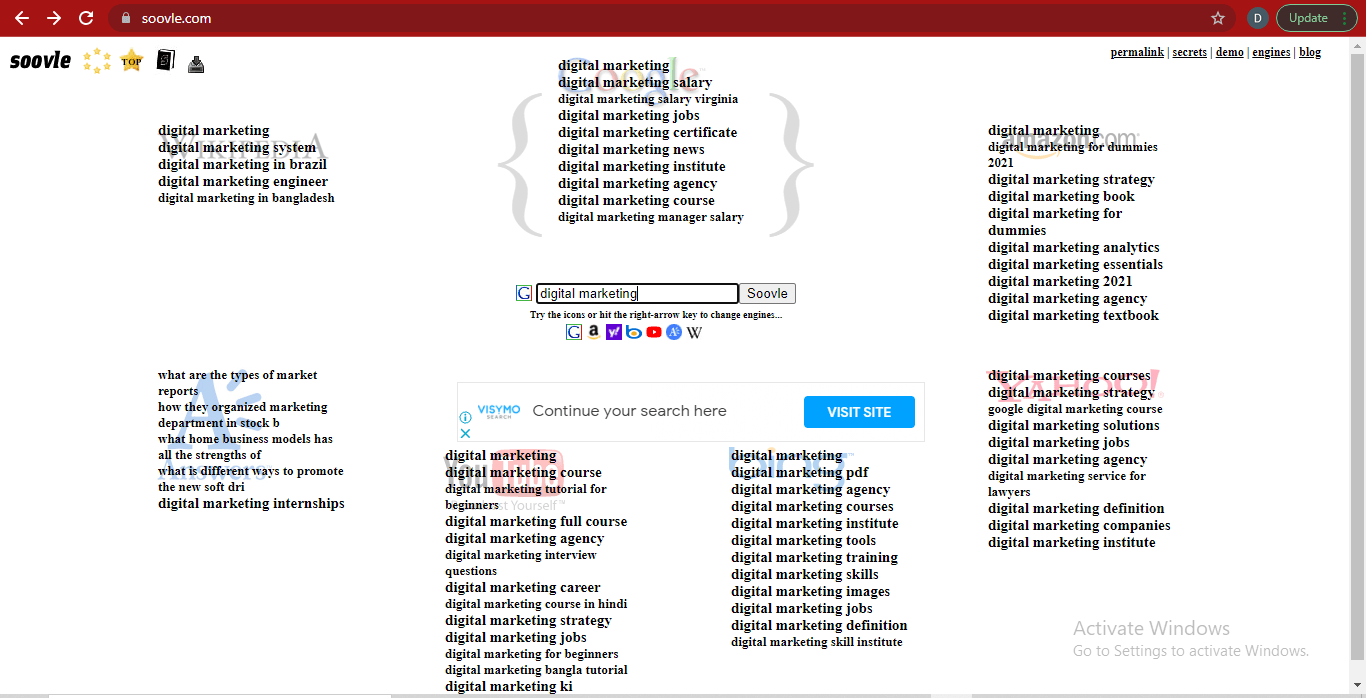Choose "digital marketing news" suggestion
The width and height of the screenshot is (1366, 698).
pyautogui.click(x=631, y=149)
